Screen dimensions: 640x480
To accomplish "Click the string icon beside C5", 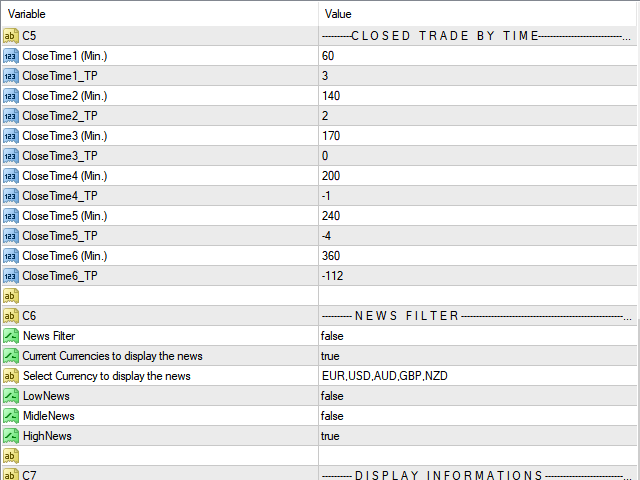I will click(11, 36).
